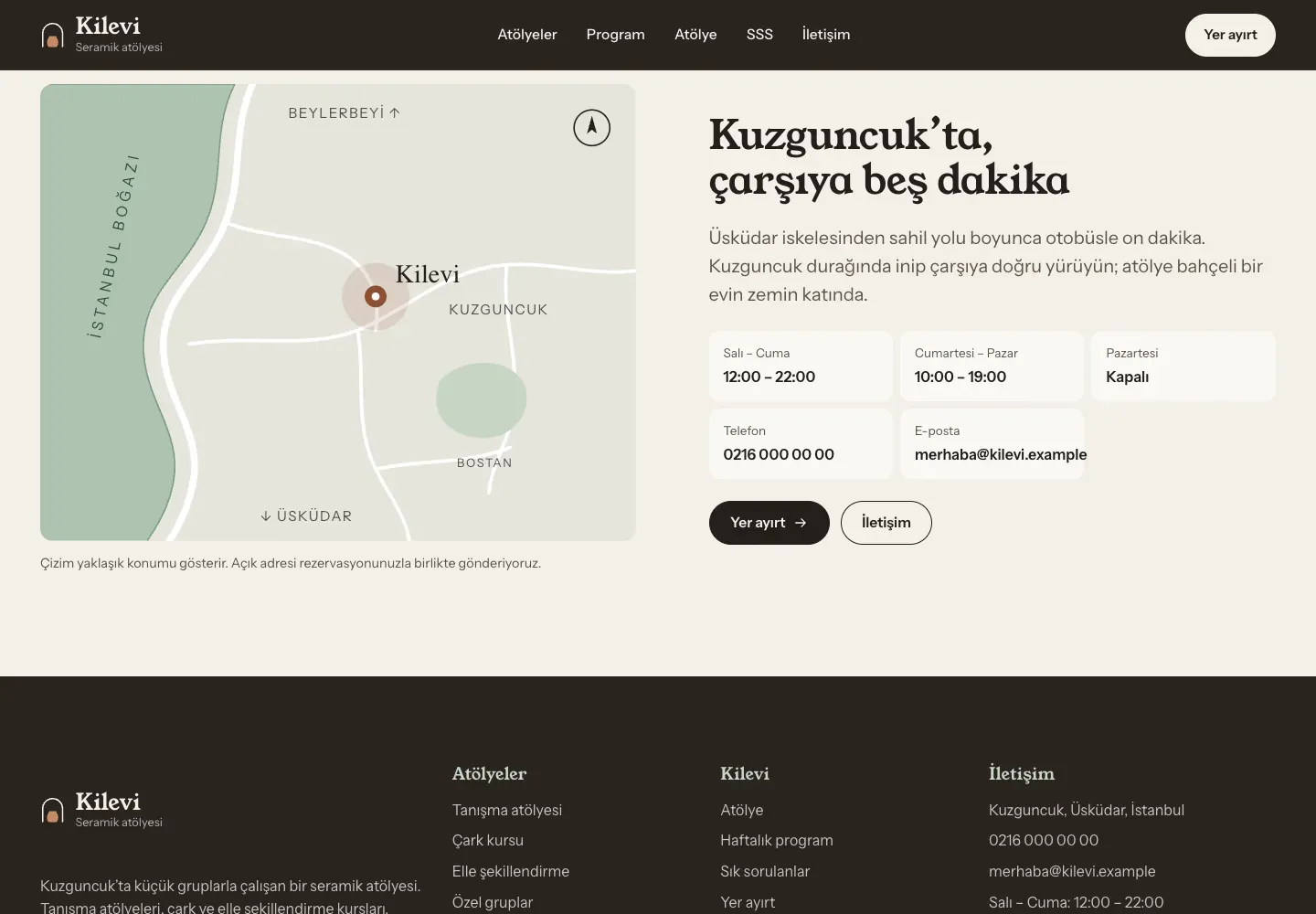Click the email address in E-posta card
This screenshot has height=914, width=1316.
1001,454
